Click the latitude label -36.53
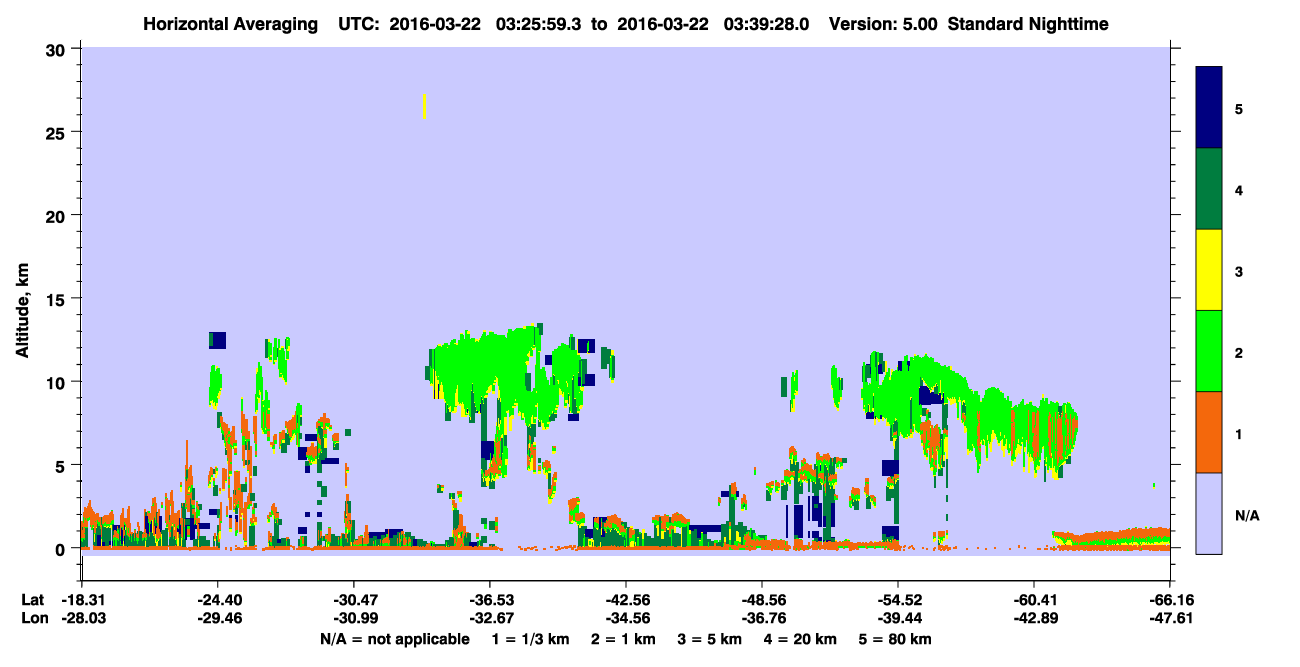Screen dimensions: 1300x667 click(x=489, y=600)
